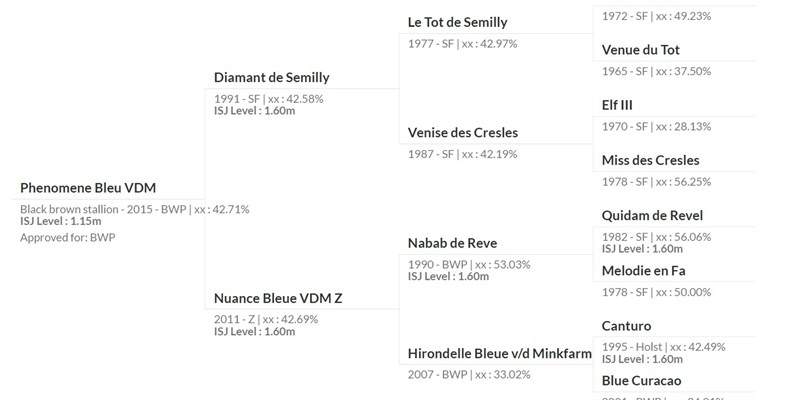Click Melodie en Fa name
800x400 pixels.
tap(643, 271)
